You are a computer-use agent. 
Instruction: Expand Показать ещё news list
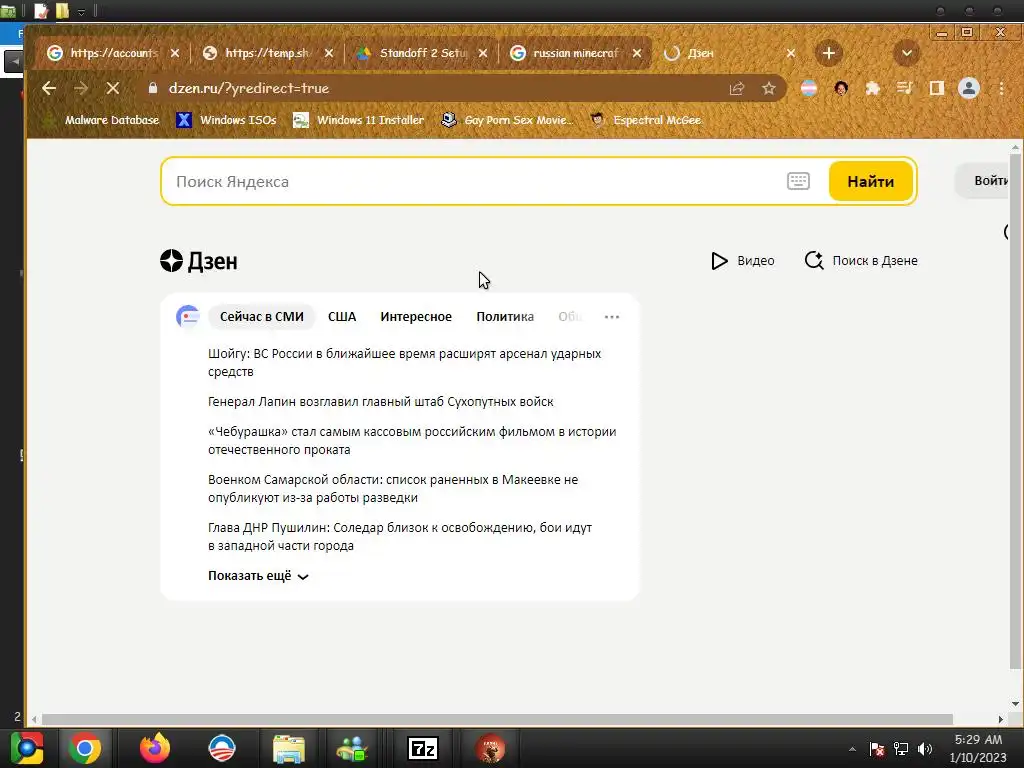point(258,576)
